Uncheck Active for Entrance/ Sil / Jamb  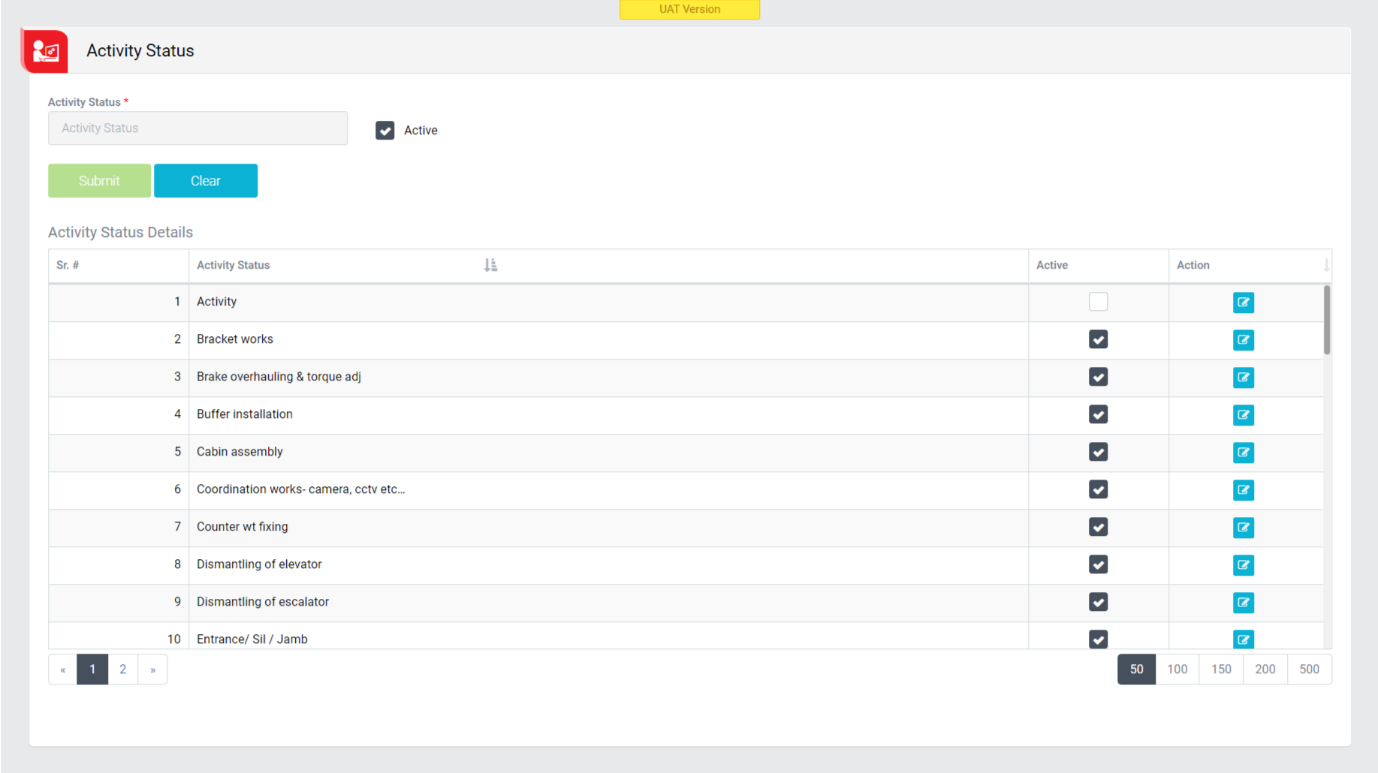pos(1098,639)
